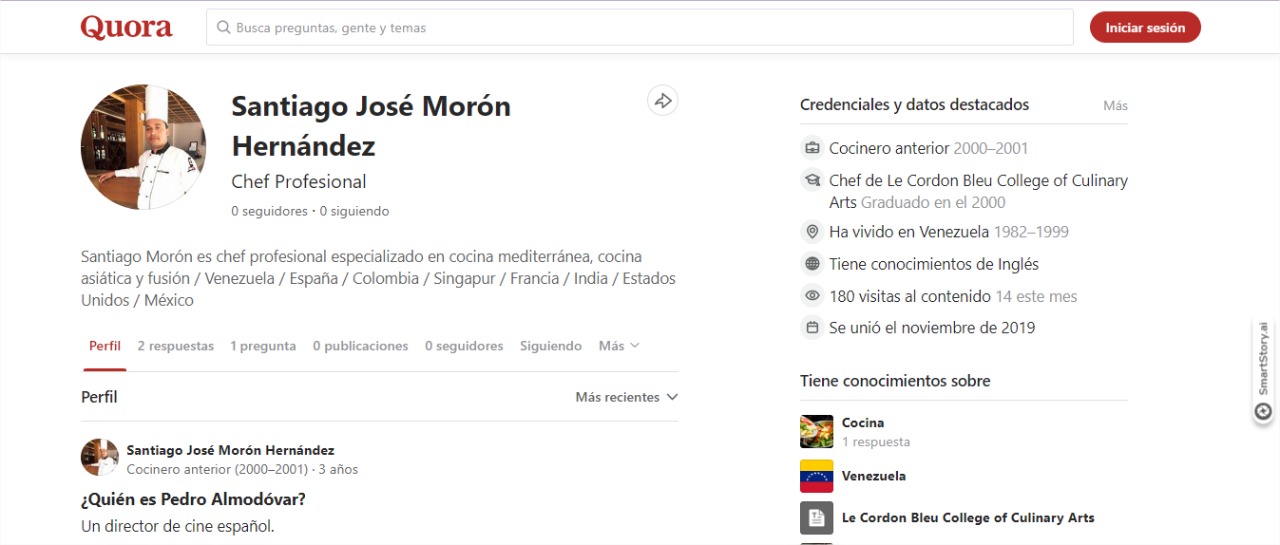Click the Iniciar sesión button
Image resolution: width=1280 pixels, height=545 pixels.
click(x=1145, y=28)
